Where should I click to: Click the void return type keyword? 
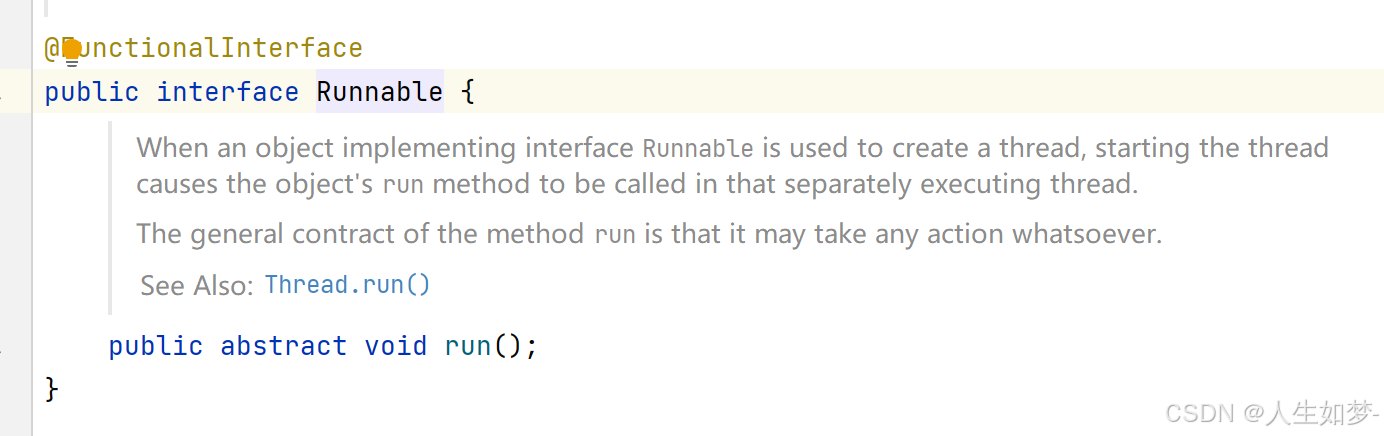pos(396,346)
